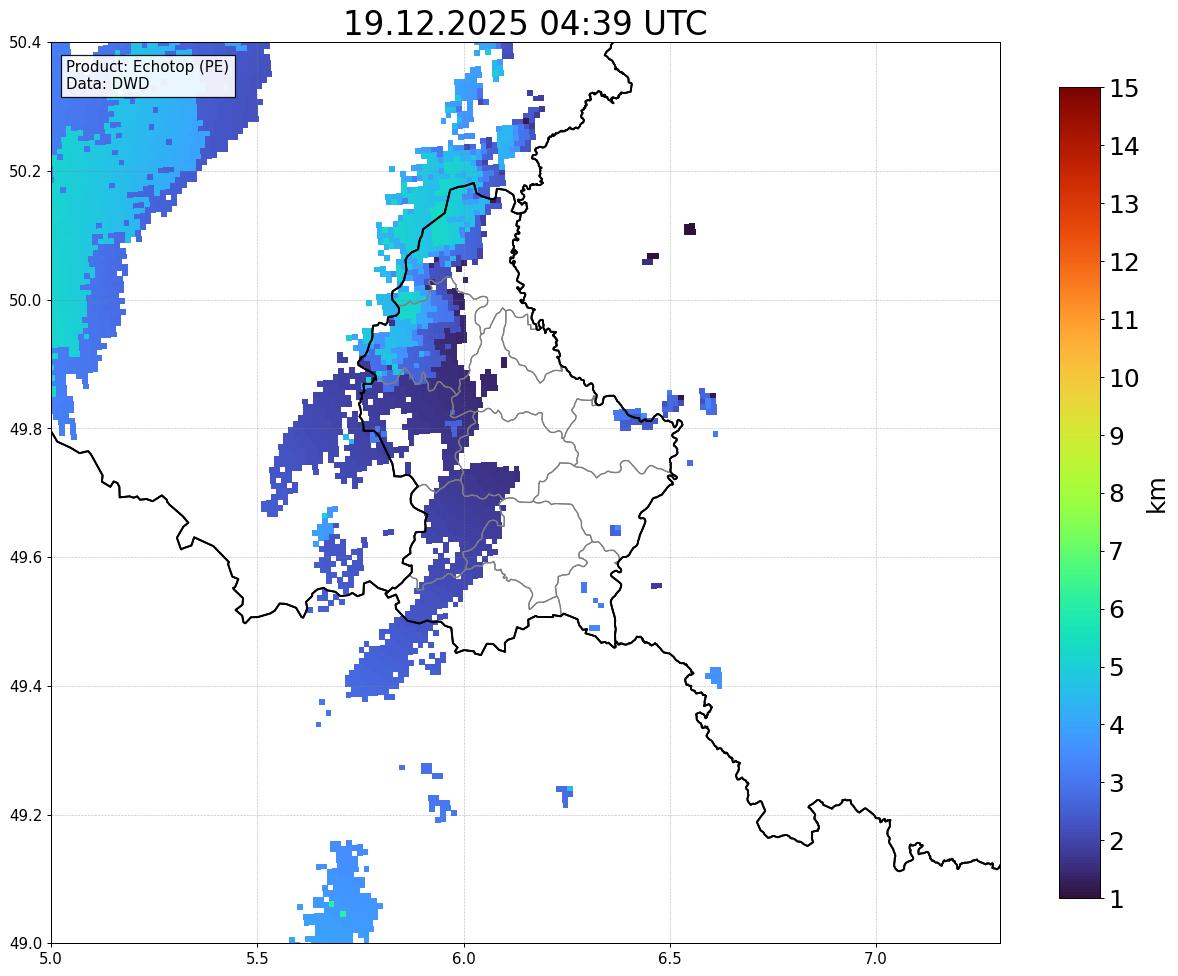
Task: Click the latitude axis label '49.2'
Action: click(x=26, y=815)
